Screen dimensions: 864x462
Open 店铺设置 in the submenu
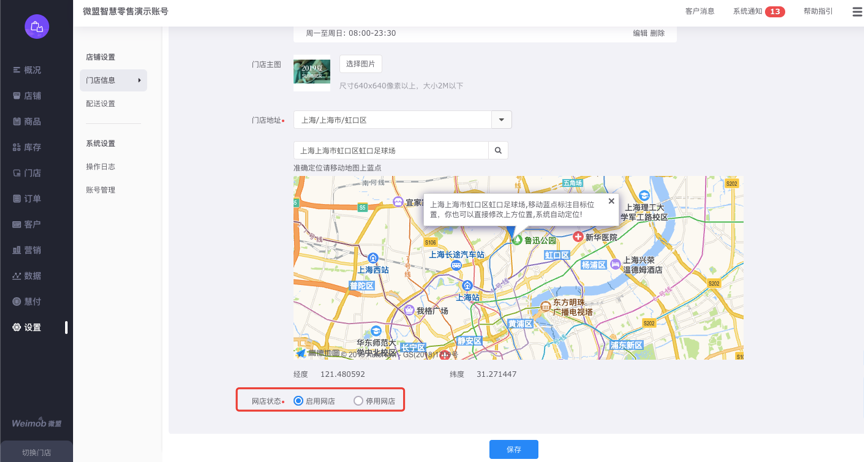[x=100, y=57]
